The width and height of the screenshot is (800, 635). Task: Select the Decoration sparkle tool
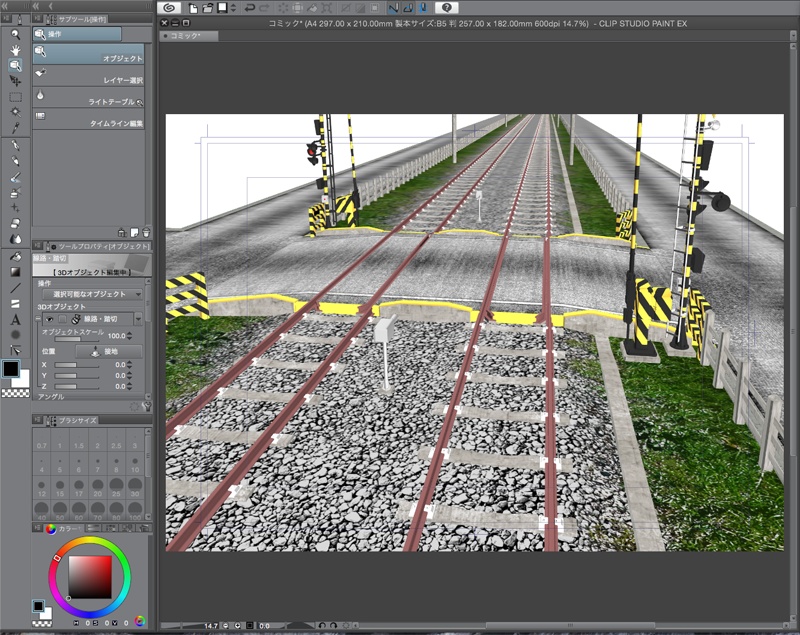[15, 208]
